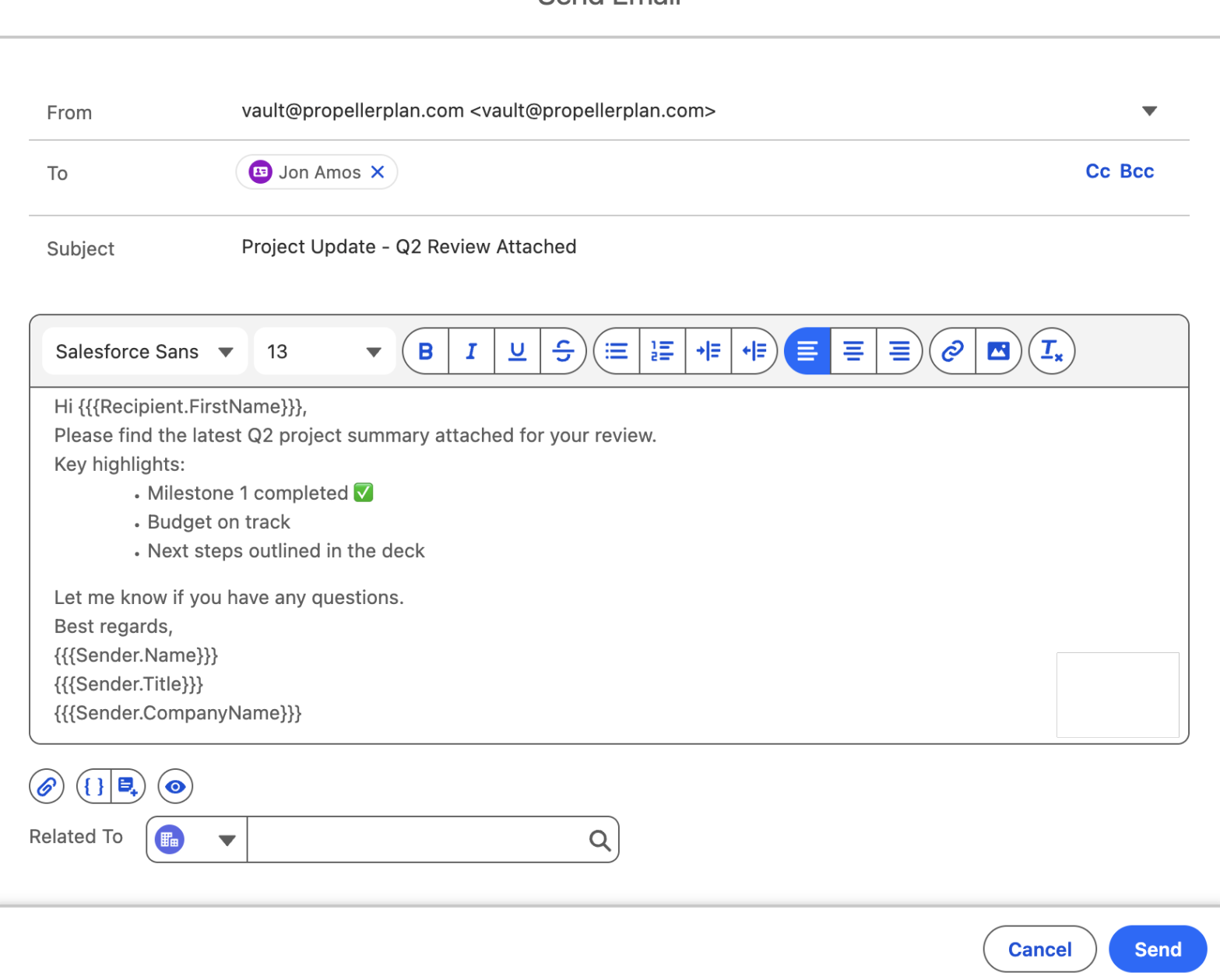Click 'Next steps outlined in the deck'

click(286, 551)
